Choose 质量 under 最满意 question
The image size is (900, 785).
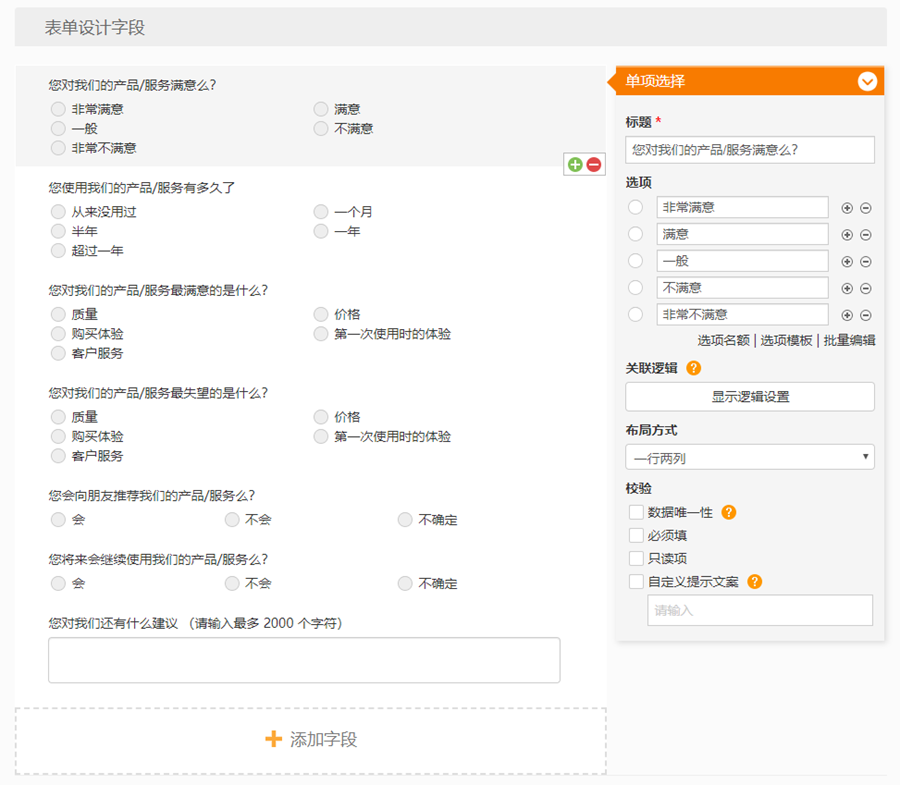58,314
